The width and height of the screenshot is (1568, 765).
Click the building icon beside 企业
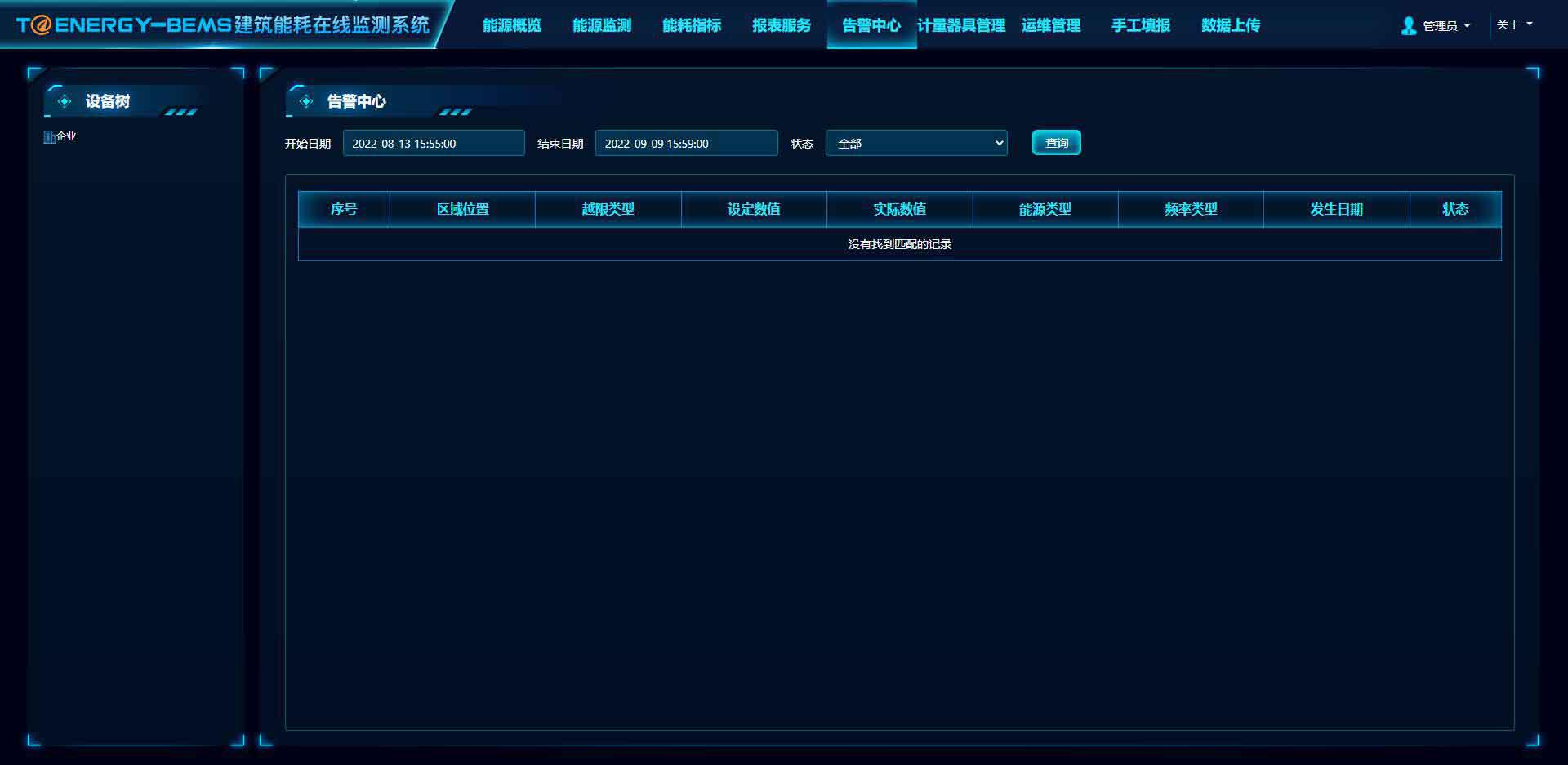[49, 136]
